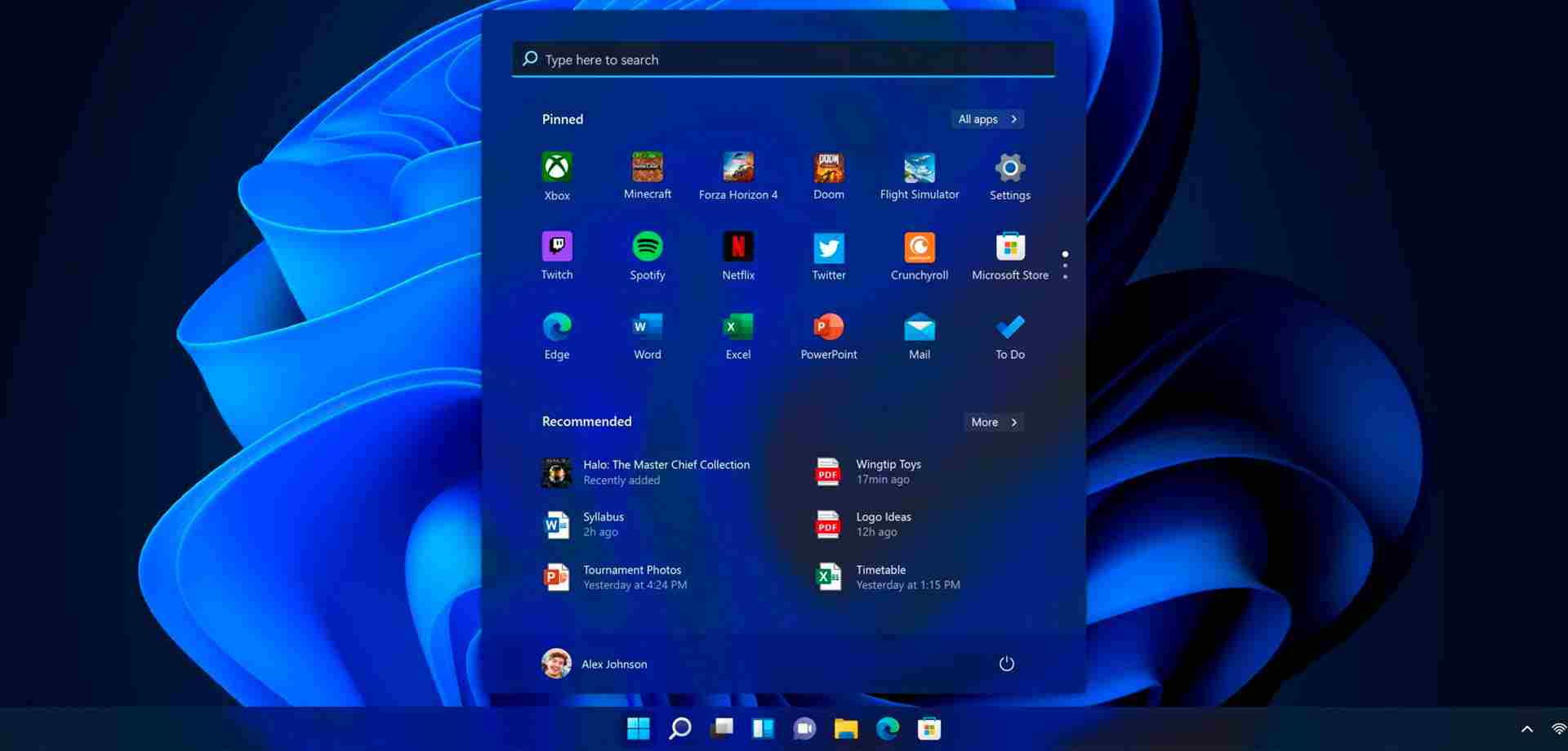The width and height of the screenshot is (1568, 751).
Task: Open Flight Simulator
Action: [x=920, y=176]
